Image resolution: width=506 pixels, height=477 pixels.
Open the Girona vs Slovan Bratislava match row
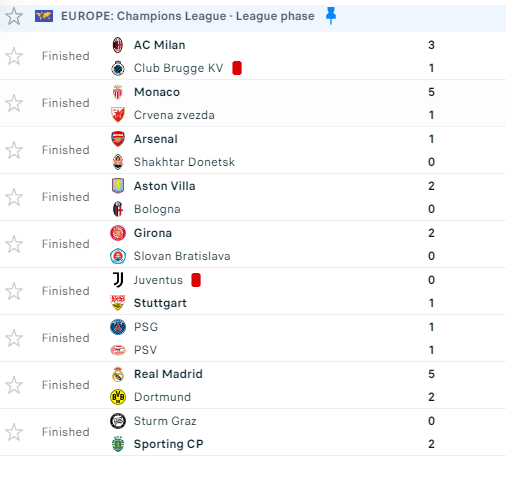(x=253, y=244)
